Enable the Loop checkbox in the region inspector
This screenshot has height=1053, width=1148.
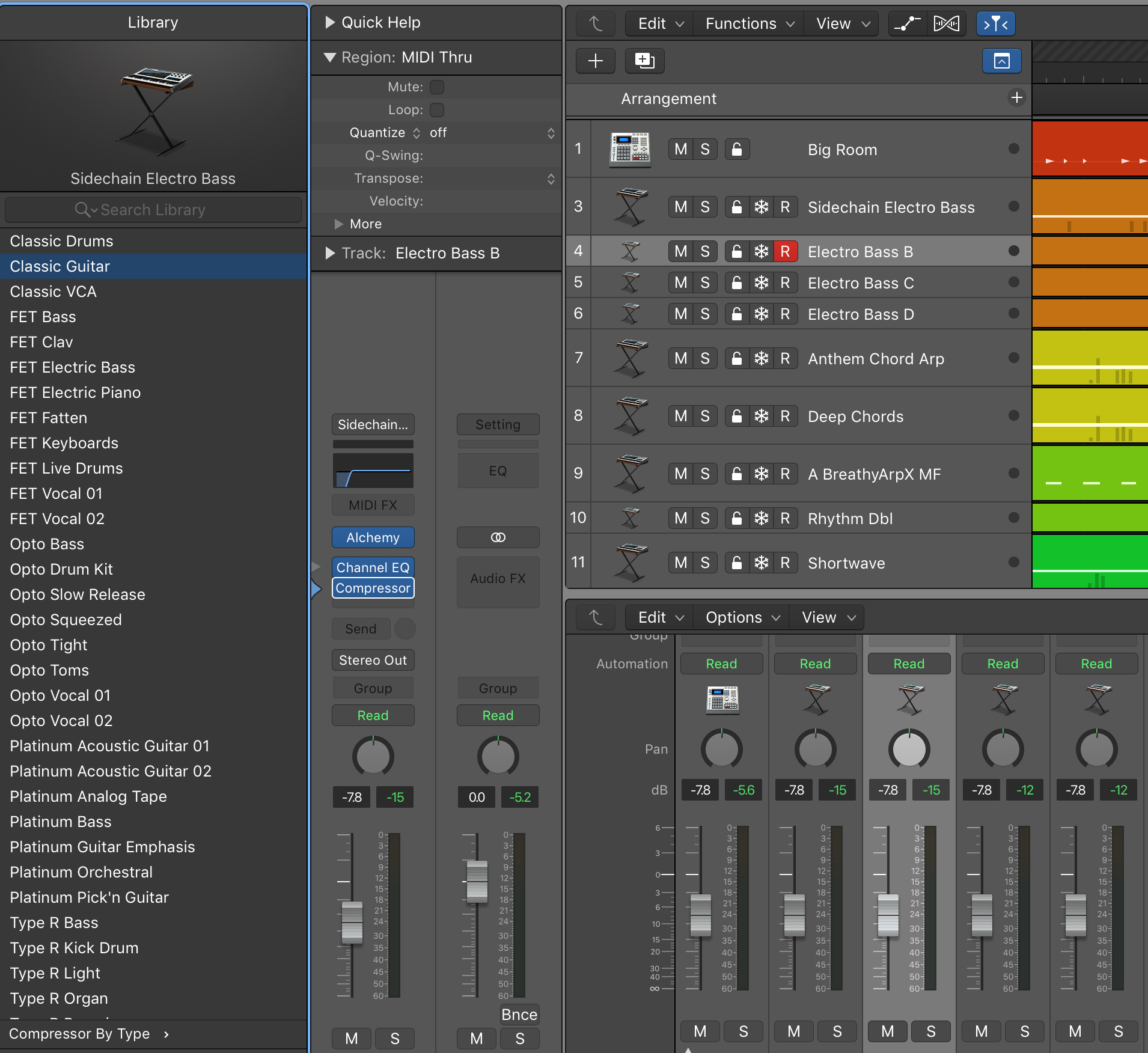click(x=437, y=109)
